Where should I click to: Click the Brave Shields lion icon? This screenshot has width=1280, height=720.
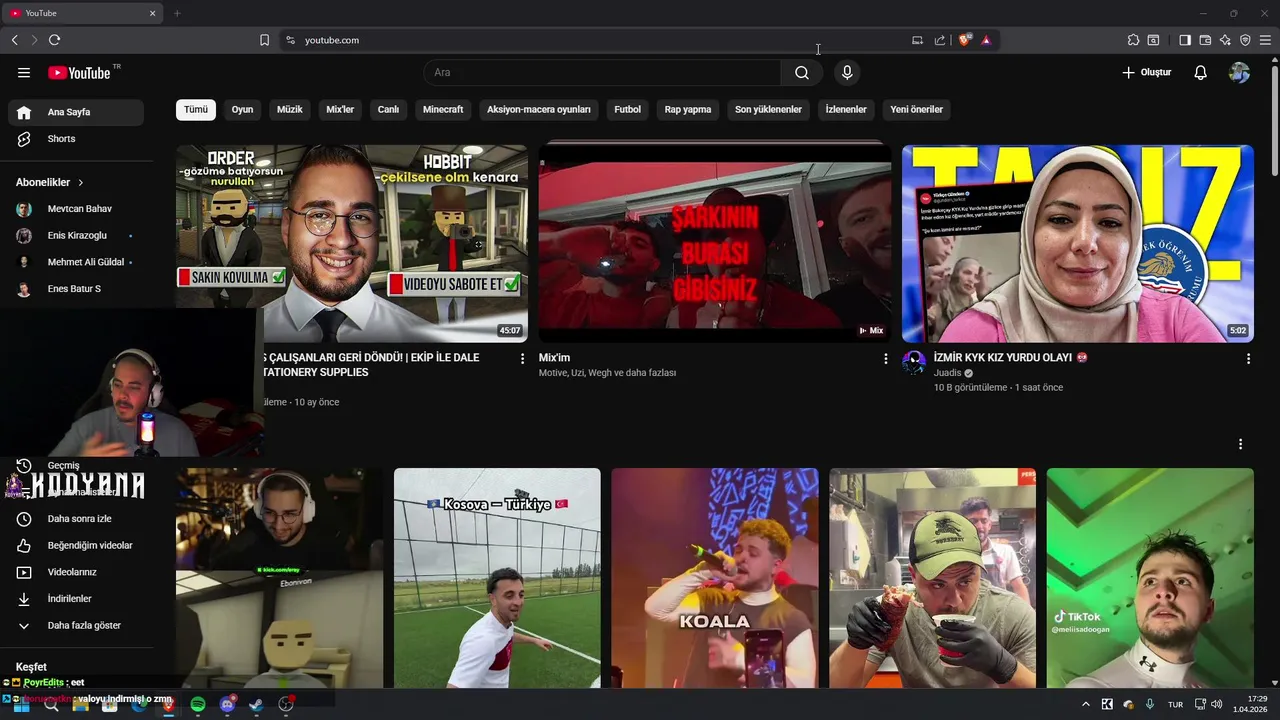[x=964, y=40]
